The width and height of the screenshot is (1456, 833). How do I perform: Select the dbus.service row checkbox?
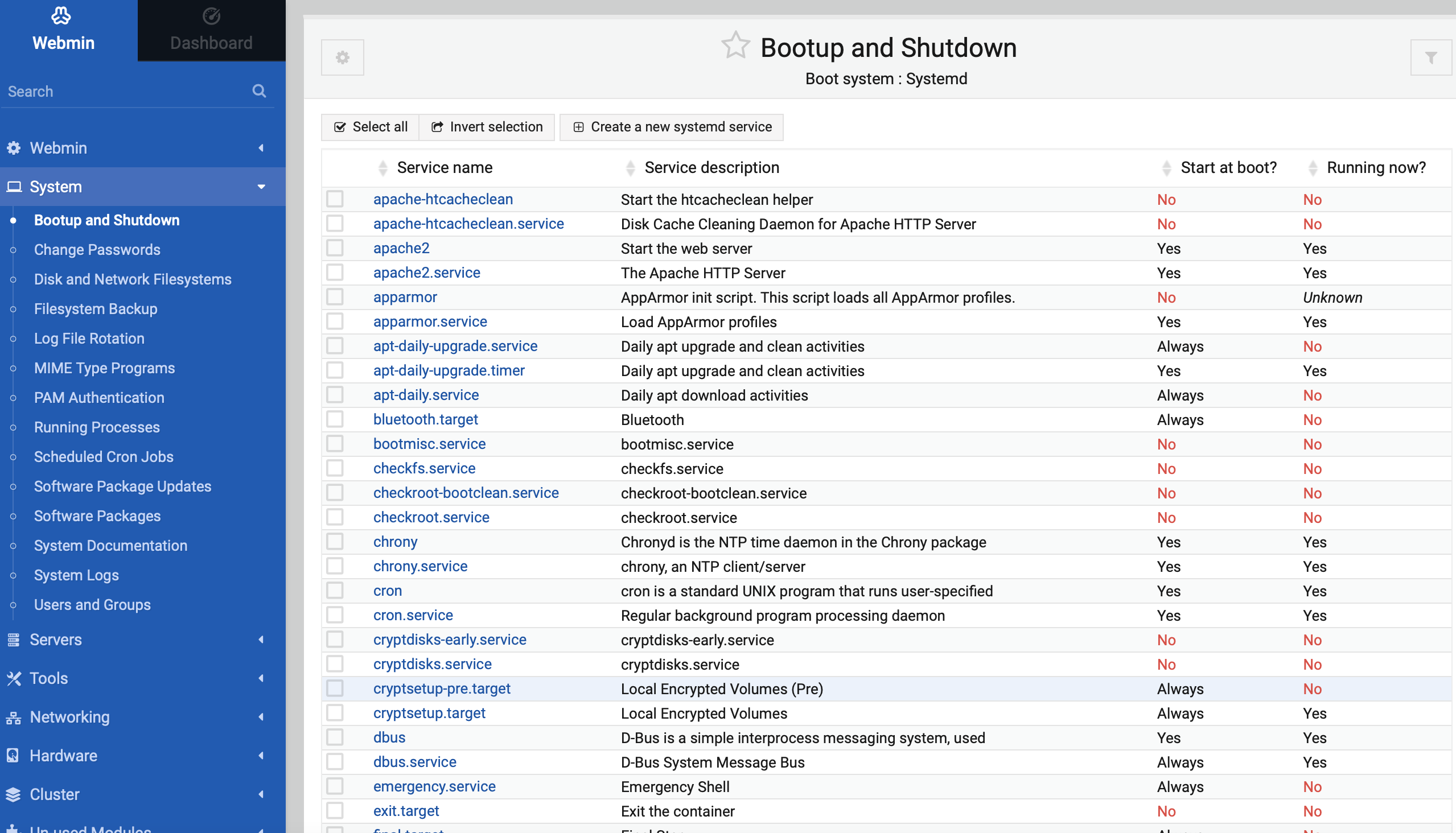pos(335,762)
